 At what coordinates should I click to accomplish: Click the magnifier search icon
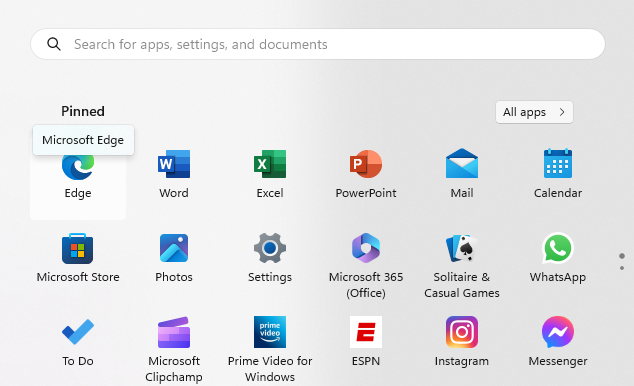pos(54,44)
